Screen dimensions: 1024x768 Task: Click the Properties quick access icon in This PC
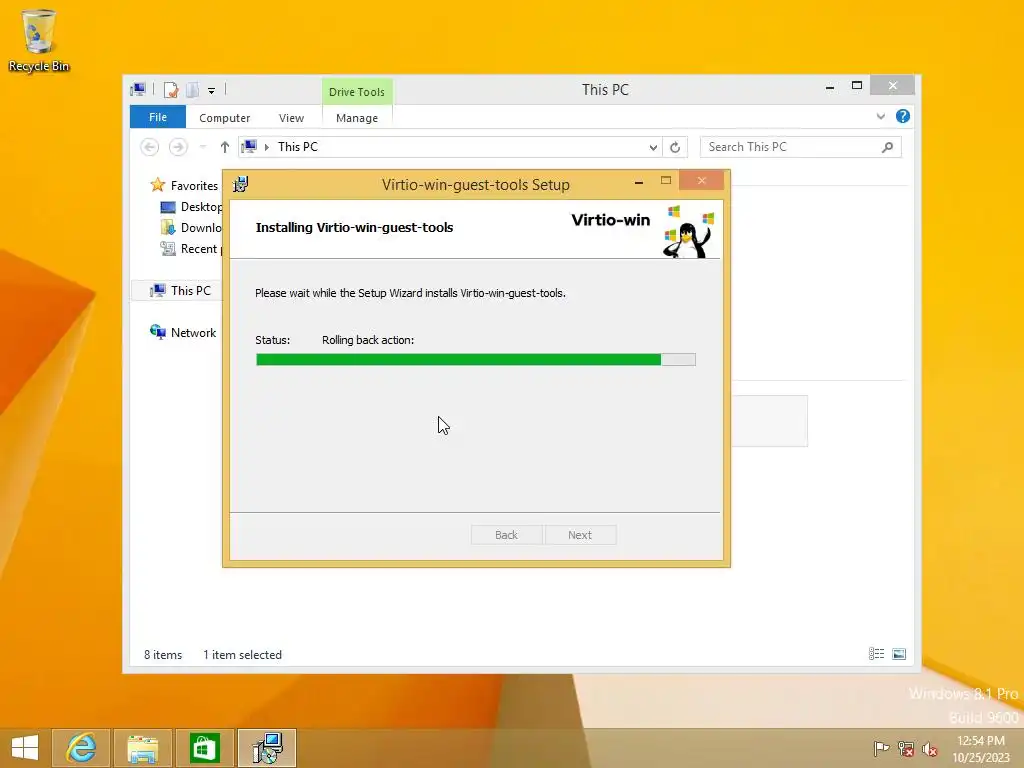tap(171, 89)
